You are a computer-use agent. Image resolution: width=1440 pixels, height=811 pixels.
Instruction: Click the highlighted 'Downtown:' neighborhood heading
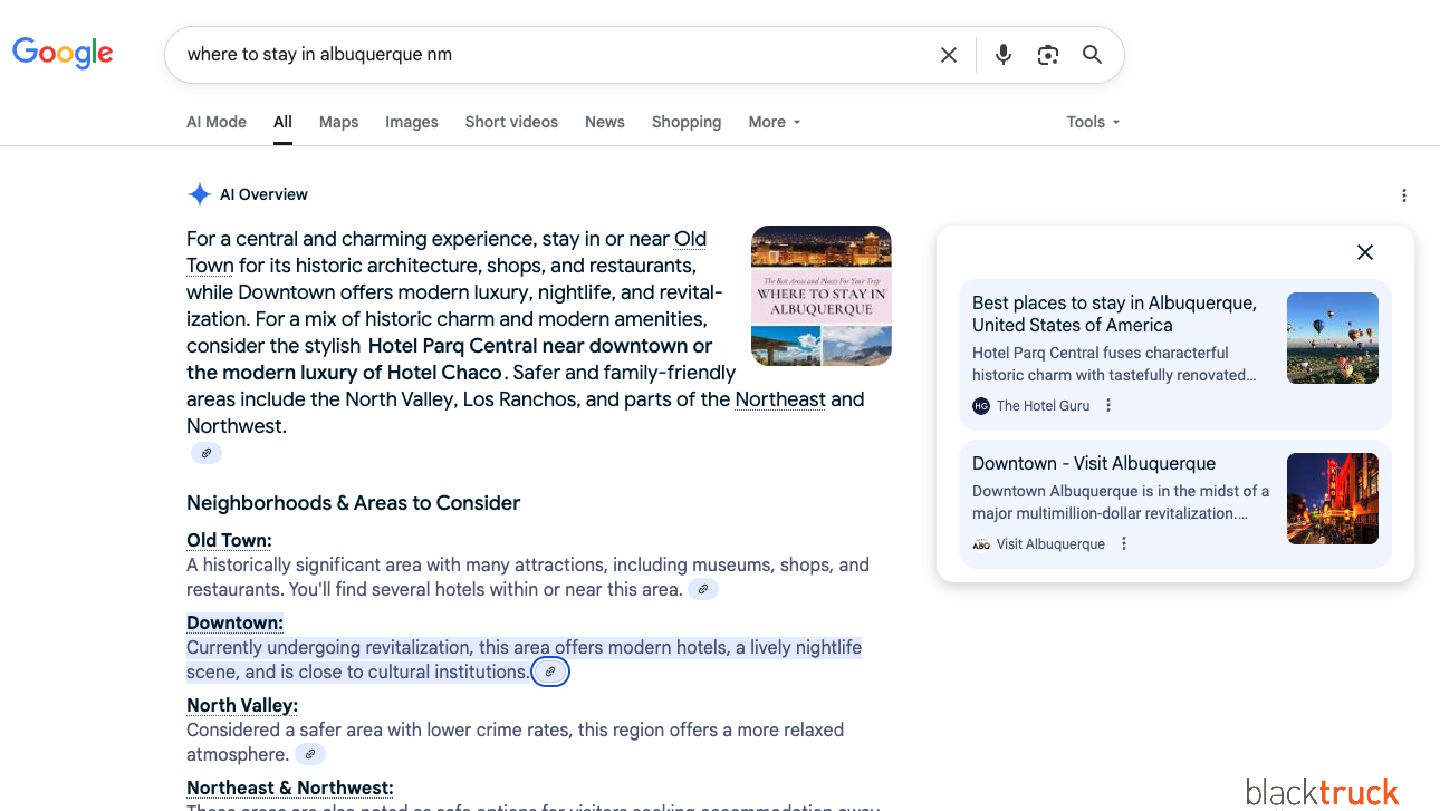click(x=235, y=623)
